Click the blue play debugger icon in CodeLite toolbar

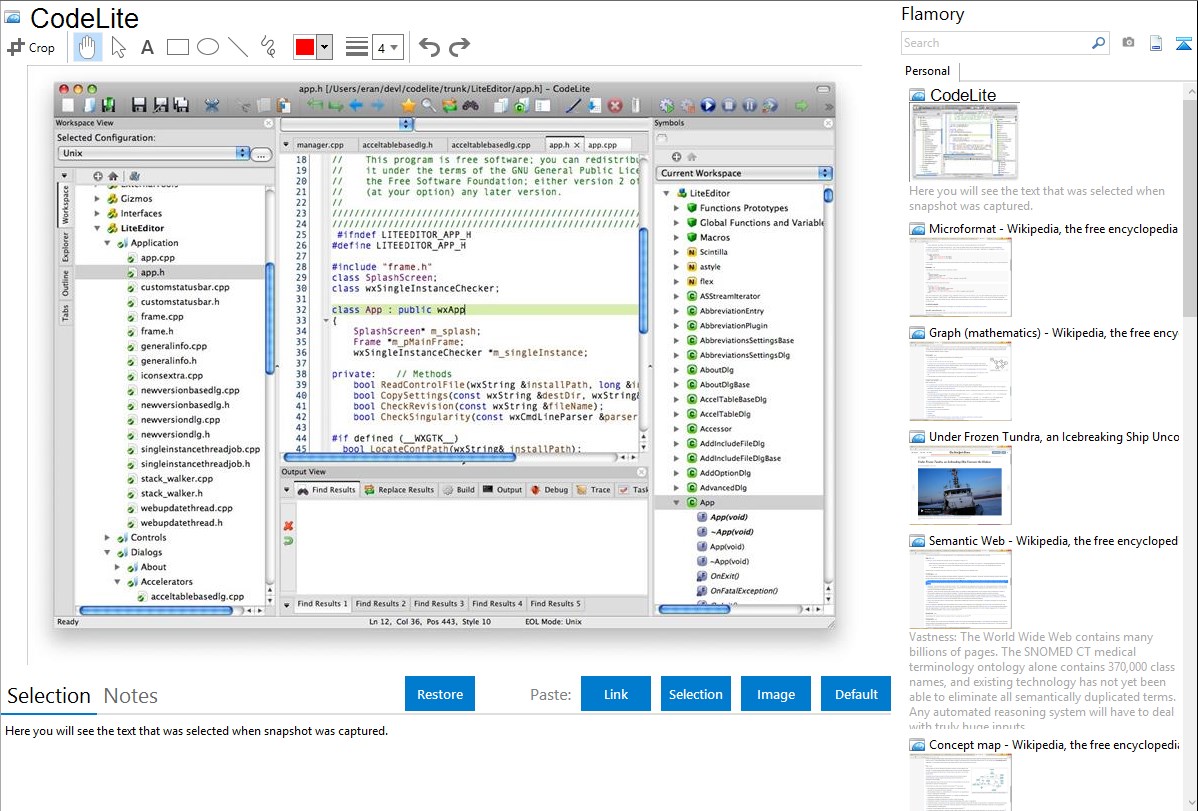click(708, 105)
